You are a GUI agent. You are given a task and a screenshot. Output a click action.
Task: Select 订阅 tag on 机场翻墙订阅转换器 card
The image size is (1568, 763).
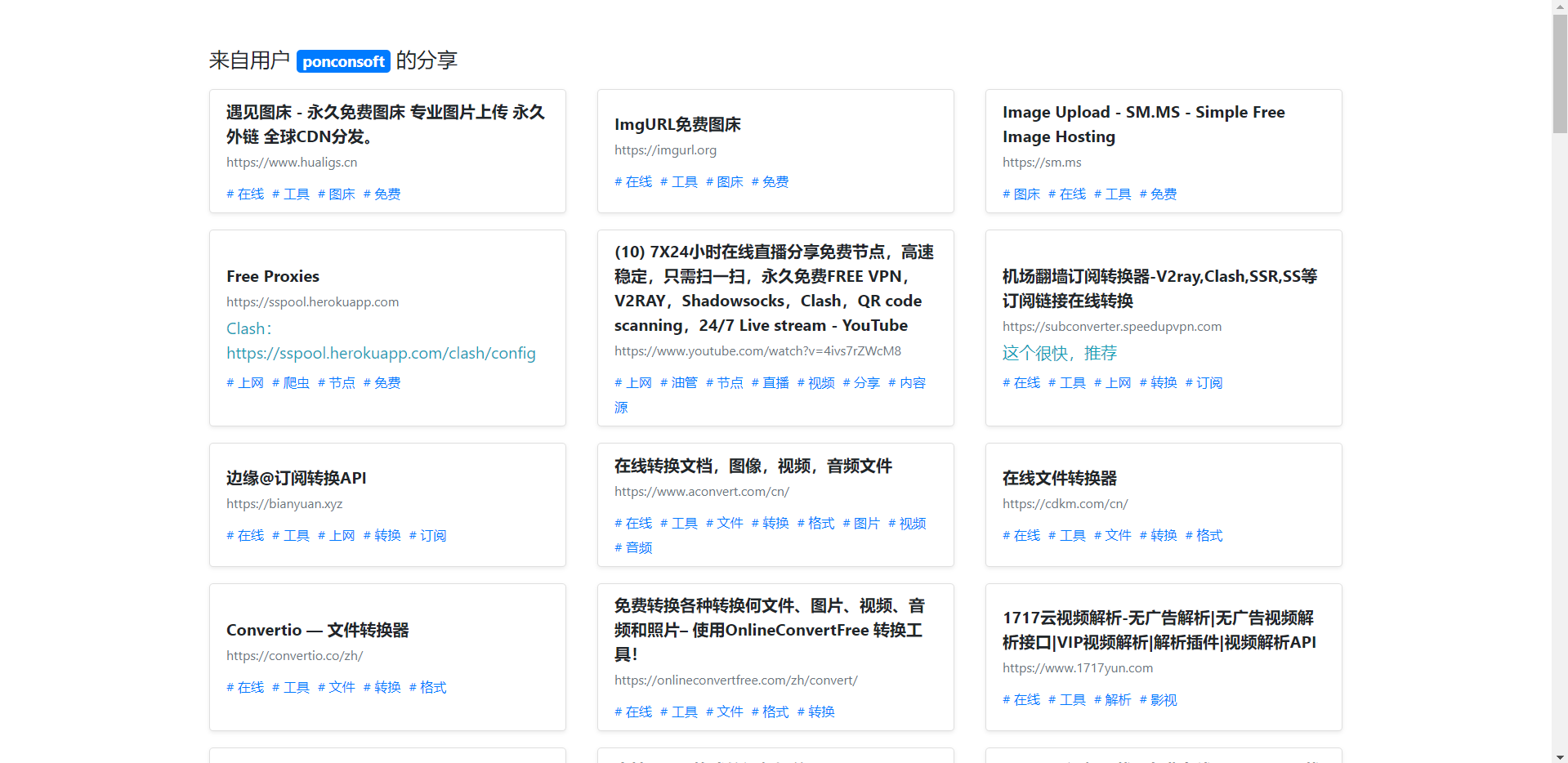point(1204,382)
